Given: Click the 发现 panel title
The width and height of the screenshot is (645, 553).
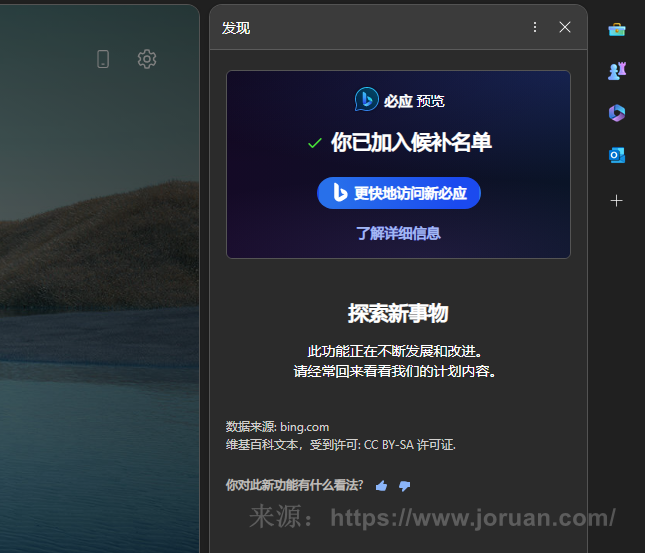Looking at the screenshot, I should tap(236, 28).
